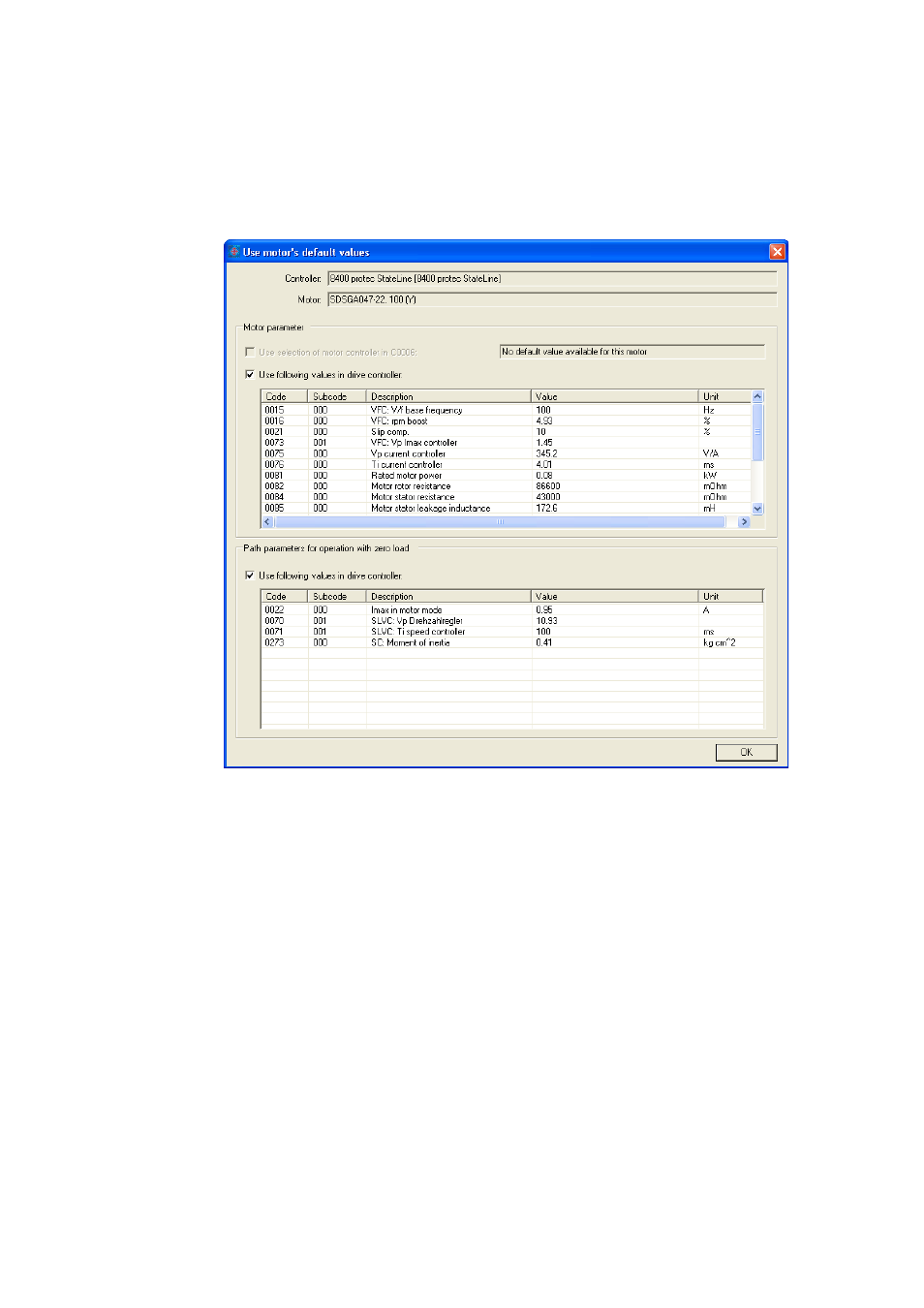Click code cell 0022
924x1308 pixels.
point(274,610)
